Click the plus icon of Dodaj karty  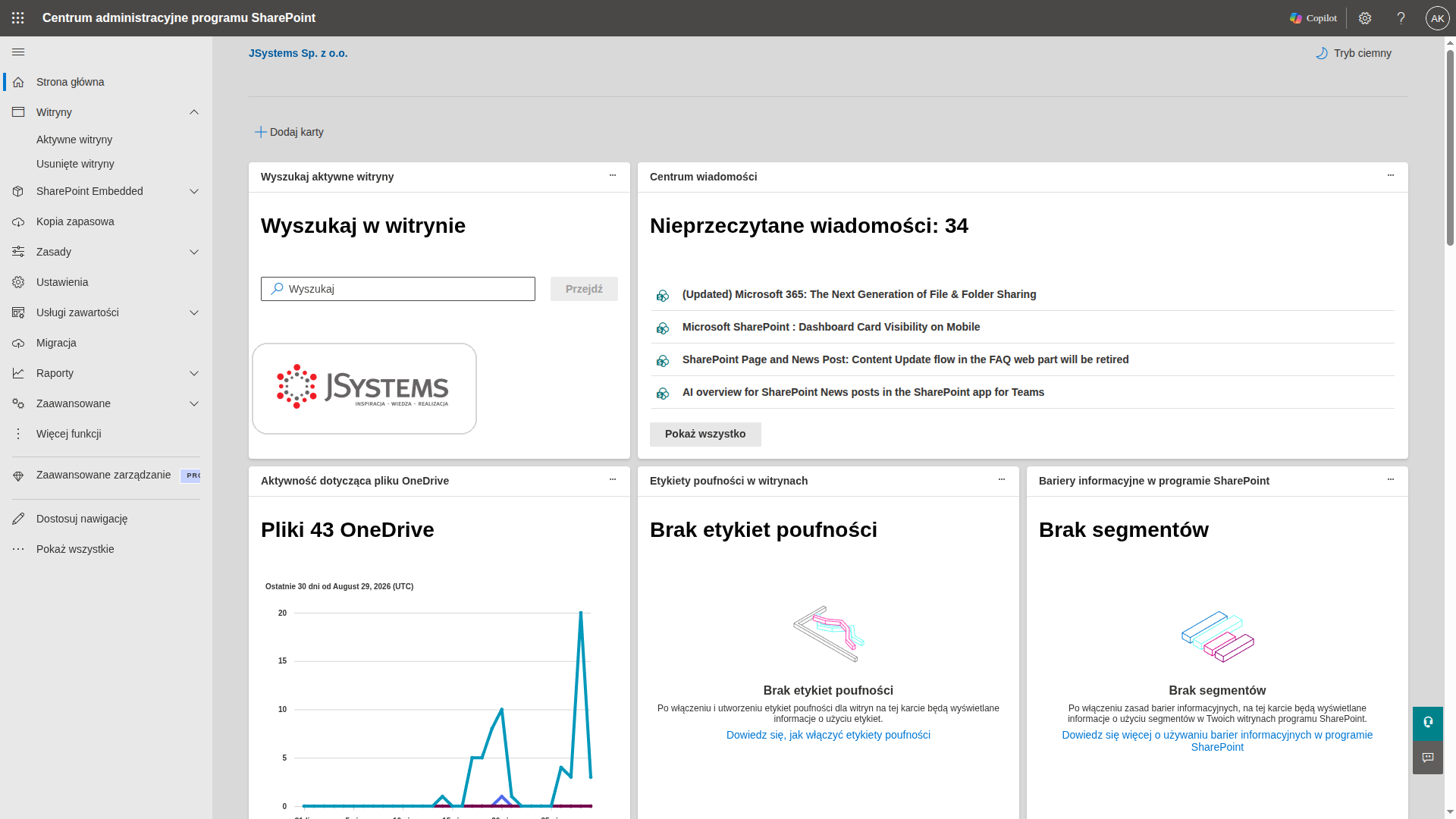[x=260, y=132]
